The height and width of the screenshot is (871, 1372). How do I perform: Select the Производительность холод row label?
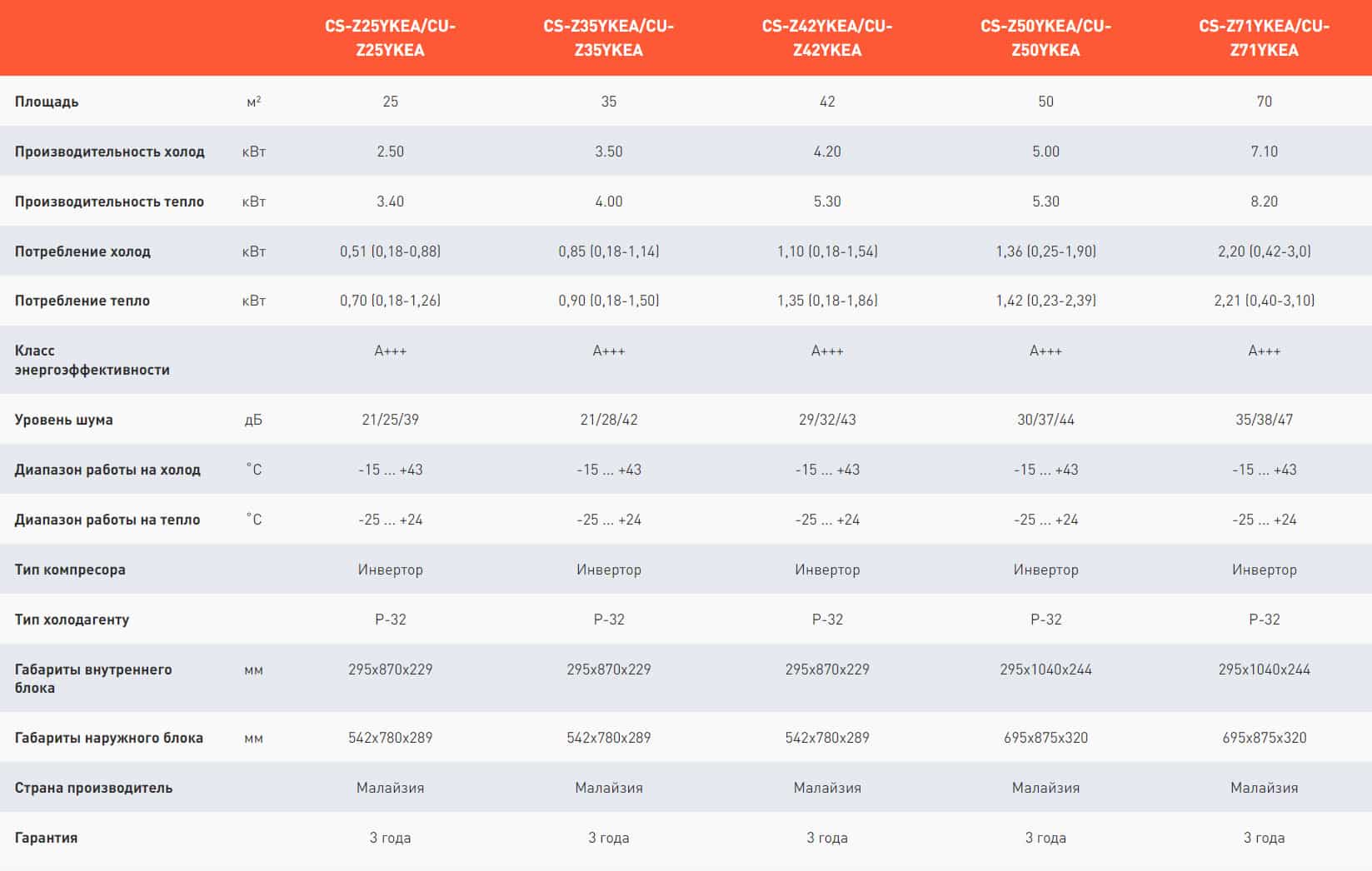109,152
